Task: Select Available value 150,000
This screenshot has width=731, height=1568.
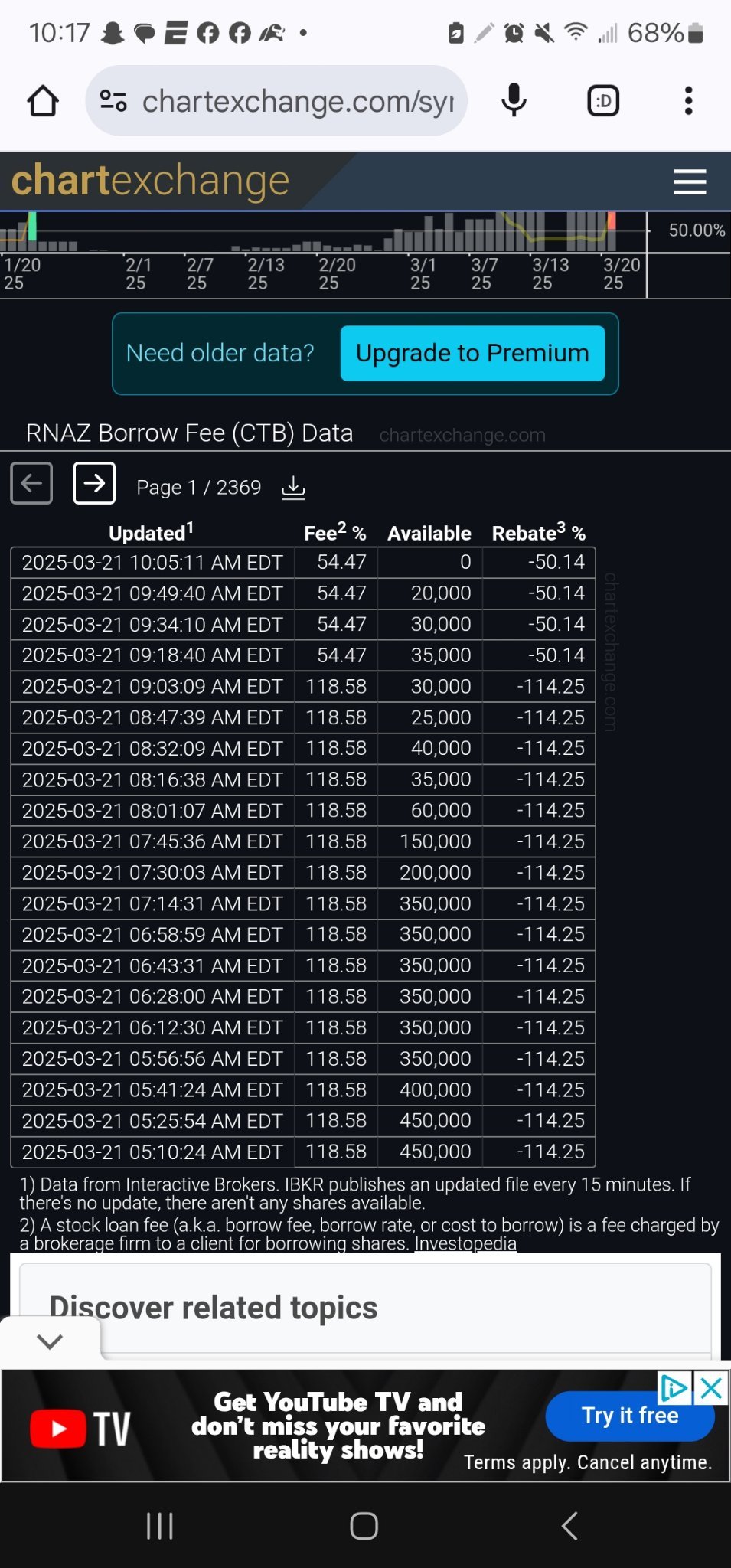Action: (436, 841)
